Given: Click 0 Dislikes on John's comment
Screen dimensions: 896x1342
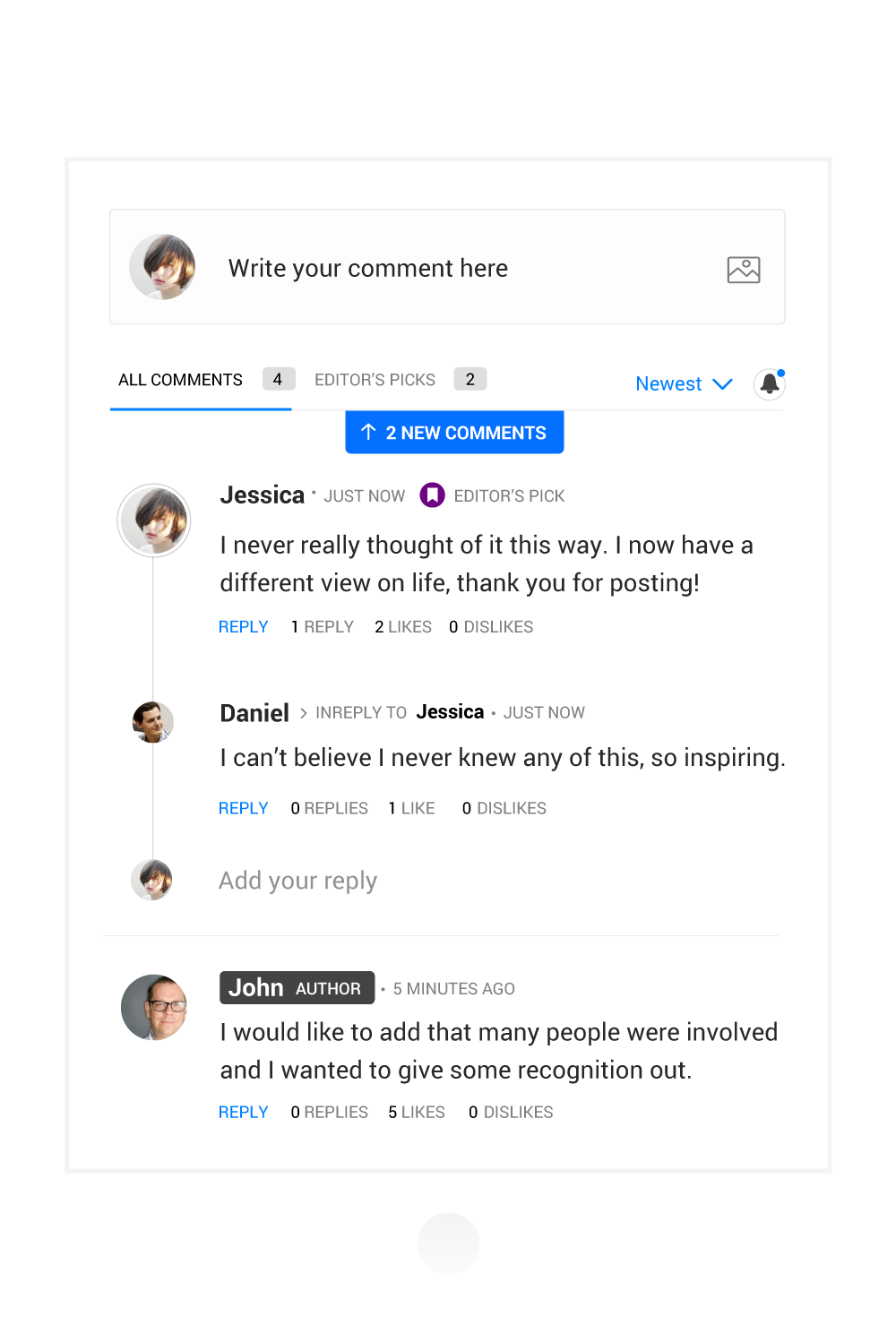Looking at the screenshot, I should coord(511,1112).
